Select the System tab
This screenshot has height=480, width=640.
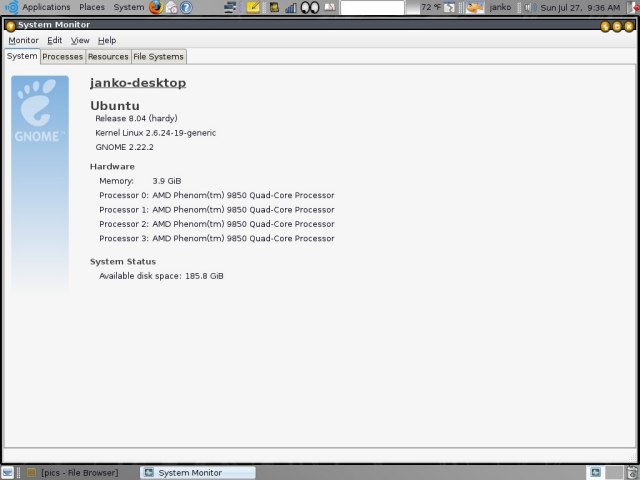point(22,56)
